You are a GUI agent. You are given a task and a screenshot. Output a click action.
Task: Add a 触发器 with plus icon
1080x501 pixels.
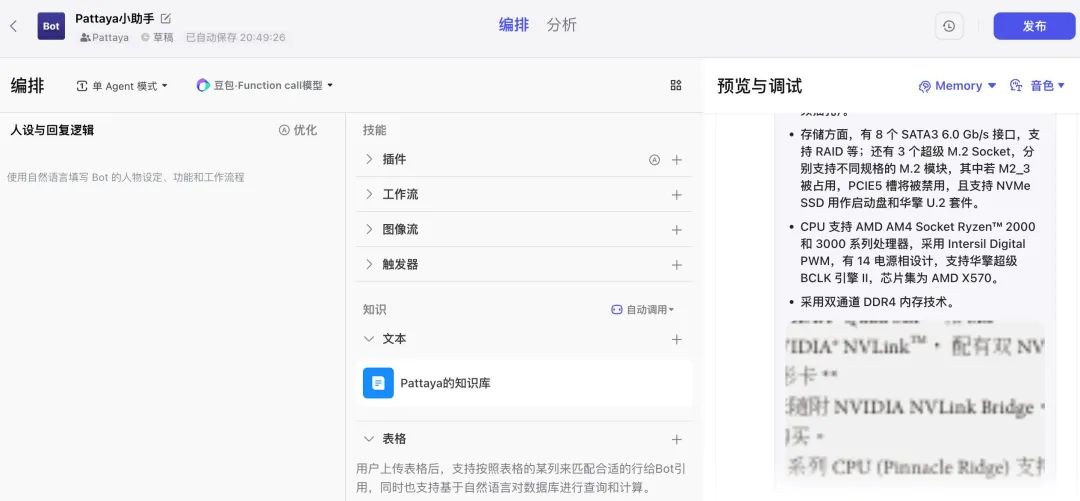click(676, 265)
